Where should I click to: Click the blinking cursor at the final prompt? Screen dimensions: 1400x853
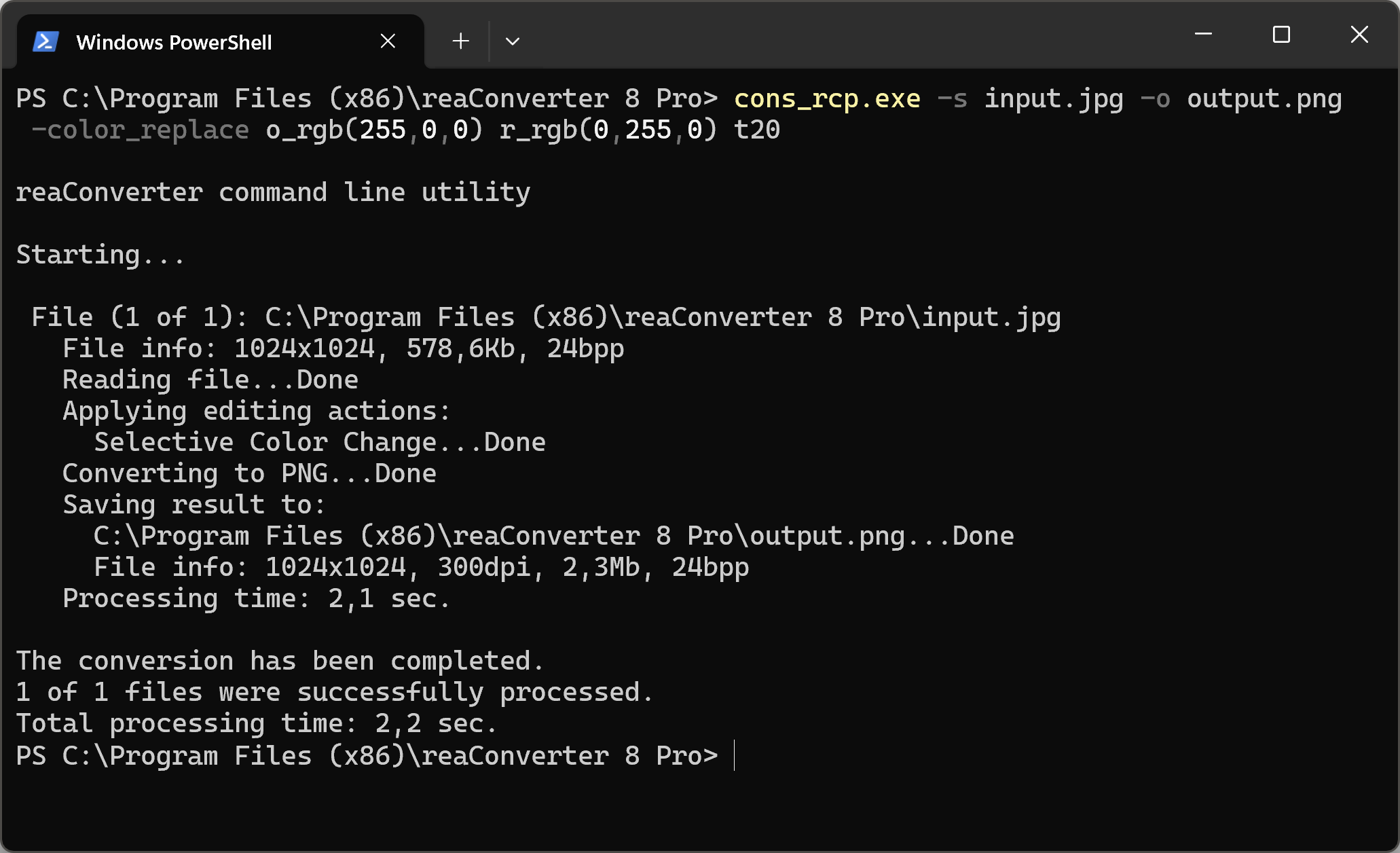click(735, 756)
